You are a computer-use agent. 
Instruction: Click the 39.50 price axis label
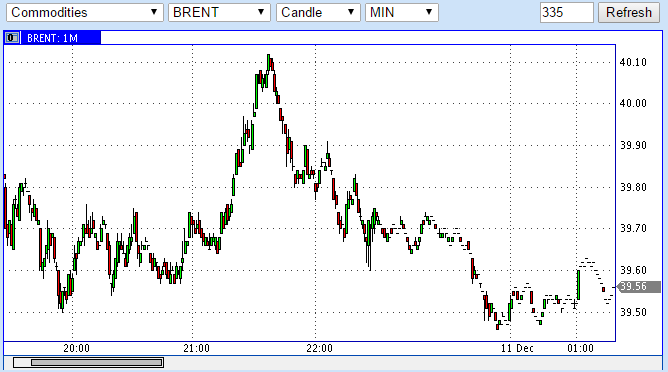tap(633, 312)
